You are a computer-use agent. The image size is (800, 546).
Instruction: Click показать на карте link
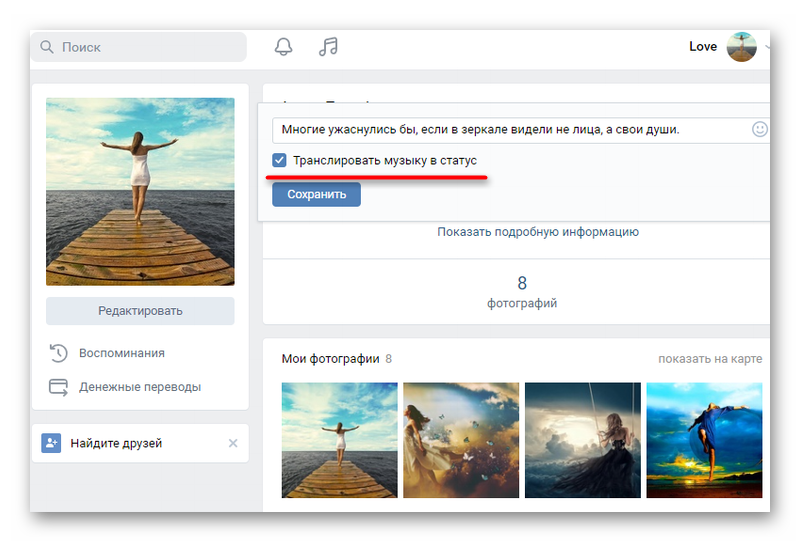click(710, 359)
